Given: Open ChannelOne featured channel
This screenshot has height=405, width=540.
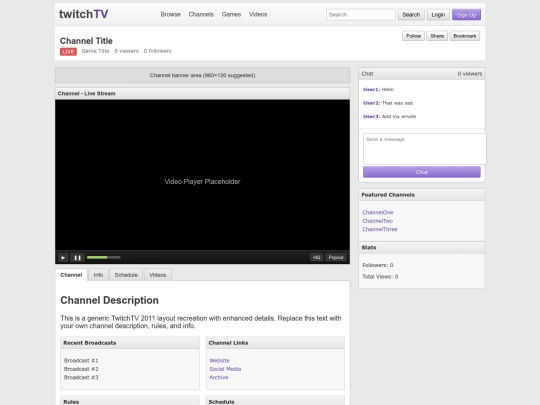Looking at the screenshot, I should point(377,212).
